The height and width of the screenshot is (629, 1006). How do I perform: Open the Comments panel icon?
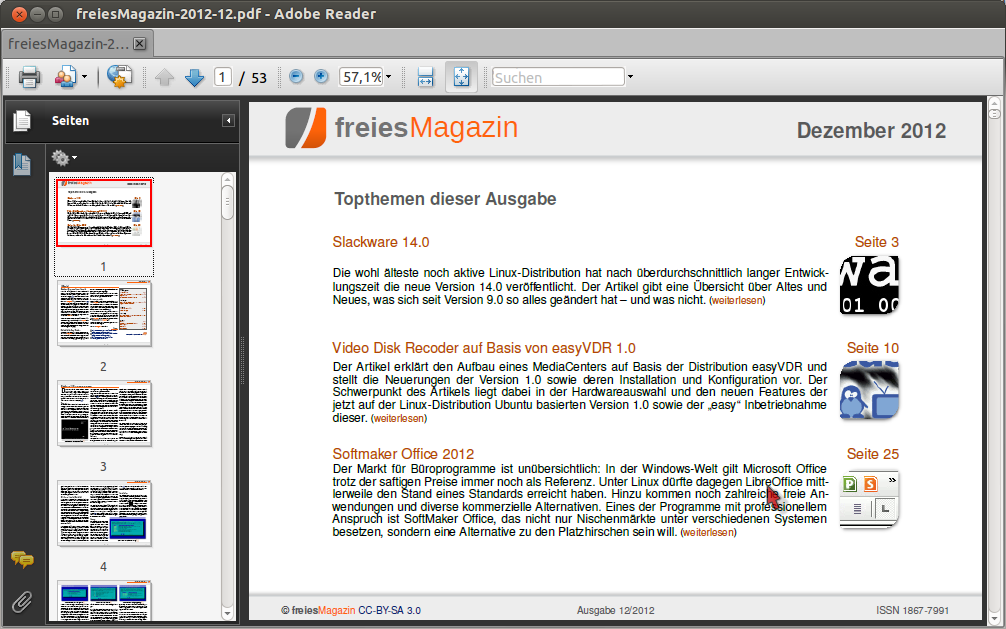22,560
